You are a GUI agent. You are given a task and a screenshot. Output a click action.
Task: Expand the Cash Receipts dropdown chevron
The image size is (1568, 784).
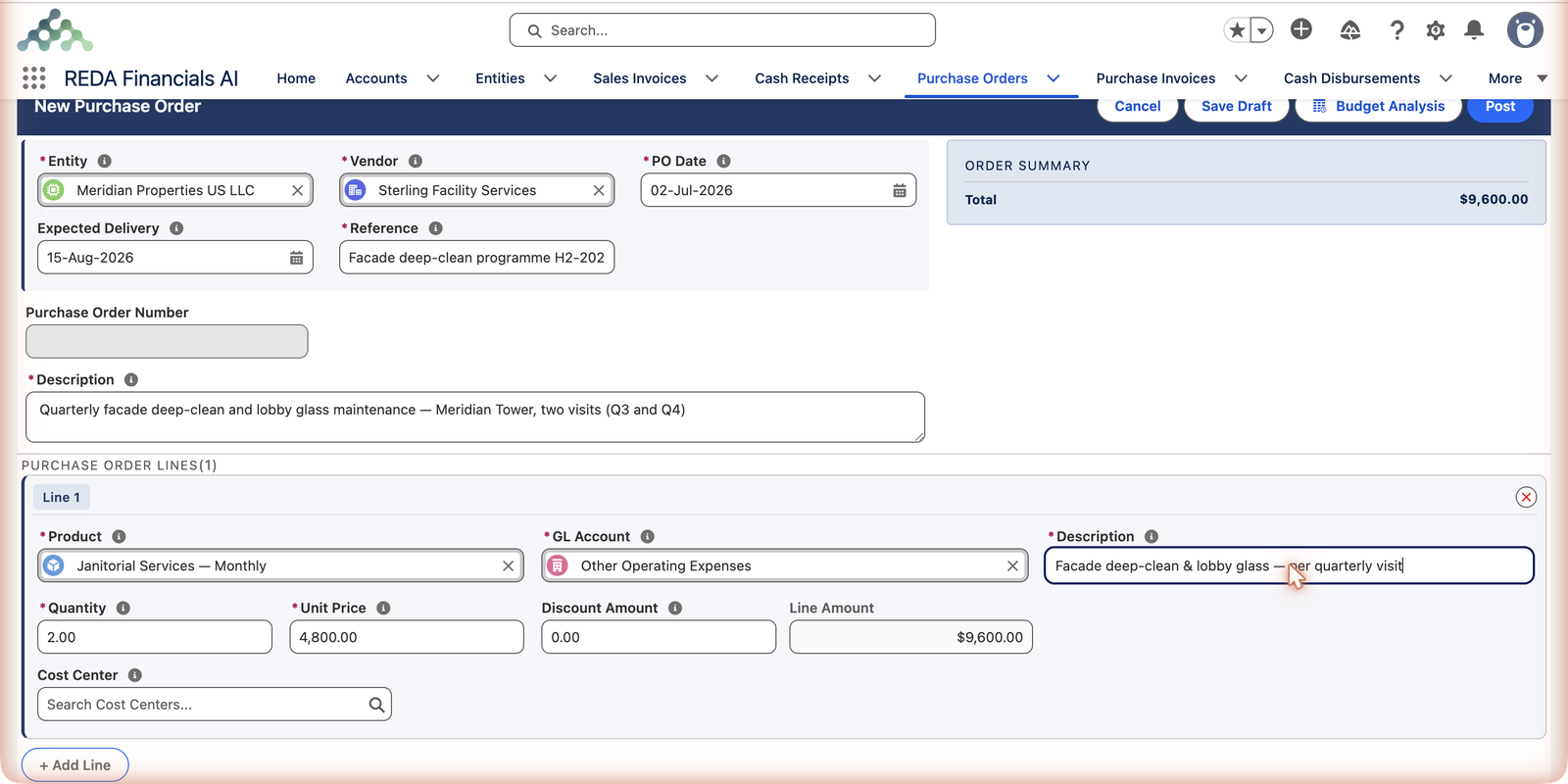875,78
